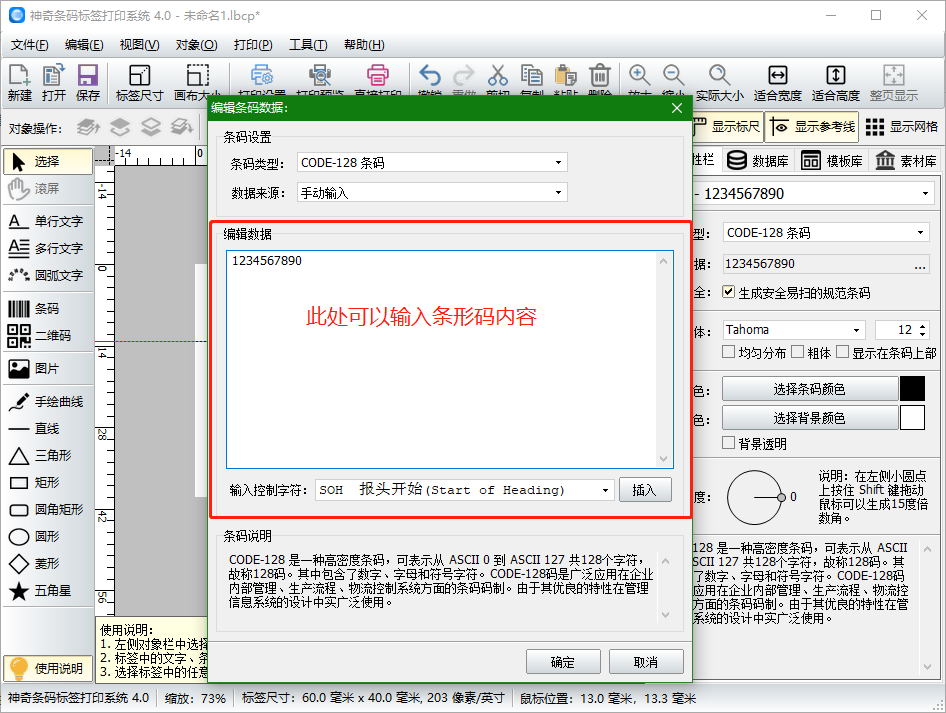Select the 圆角矩形 rounded rectangle tool
The height and width of the screenshot is (713, 946).
(x=48, y=510)
